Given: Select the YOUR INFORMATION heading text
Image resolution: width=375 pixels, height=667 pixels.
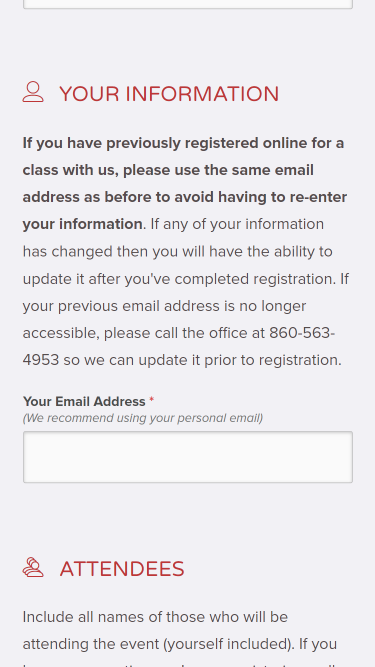Looking at the screenshot, I should pyautogui.click(x=169, y=94).
